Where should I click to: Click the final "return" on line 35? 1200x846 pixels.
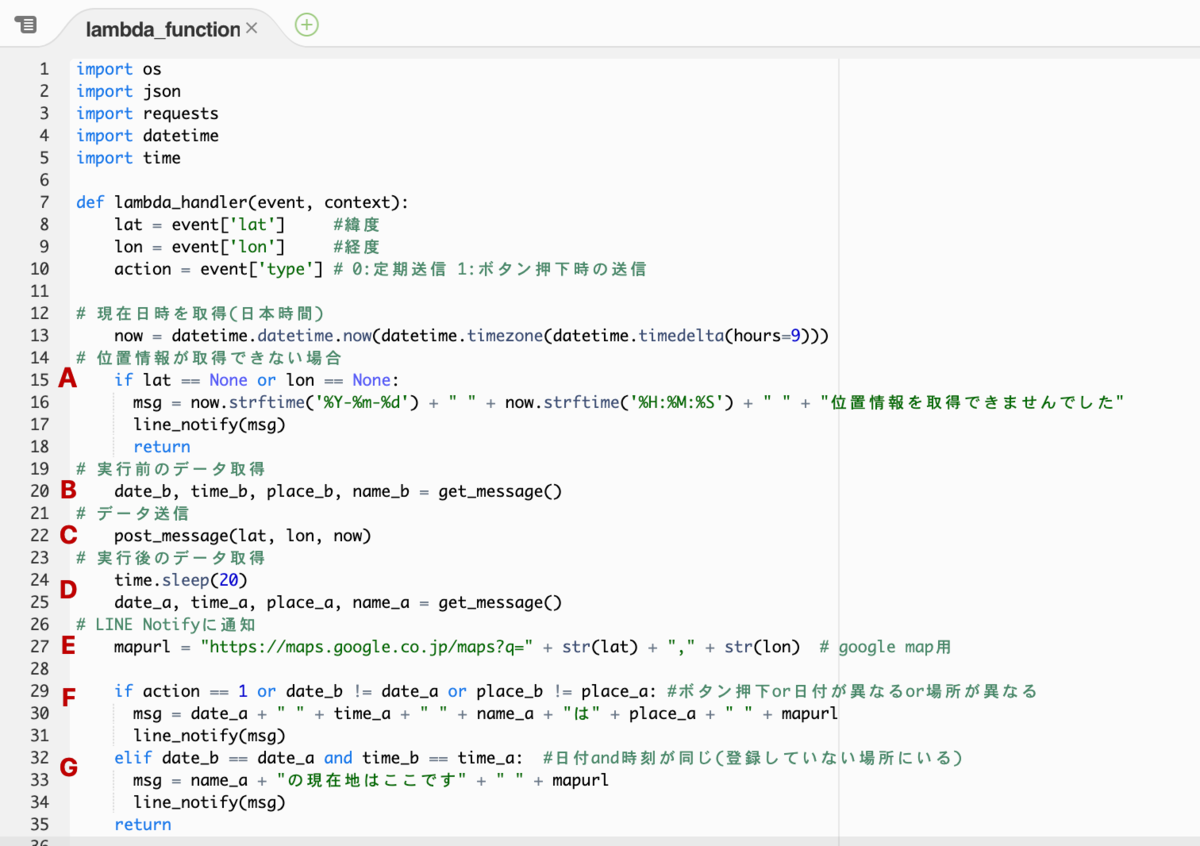click(143, 824)
